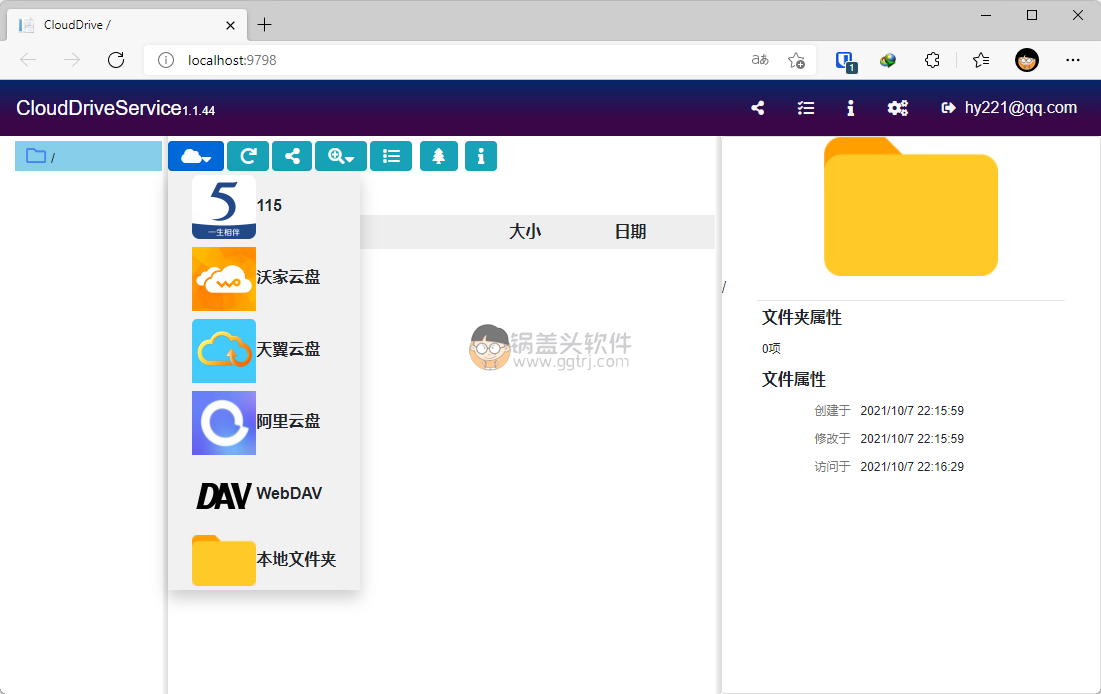This screenshot has height=694, width=1101.
Task: Open the favorites list icon
Action: (981, 60)
